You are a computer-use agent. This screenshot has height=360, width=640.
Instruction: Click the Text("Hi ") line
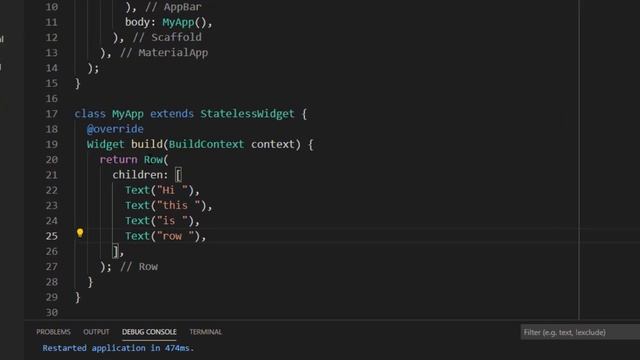coord(162,190)
